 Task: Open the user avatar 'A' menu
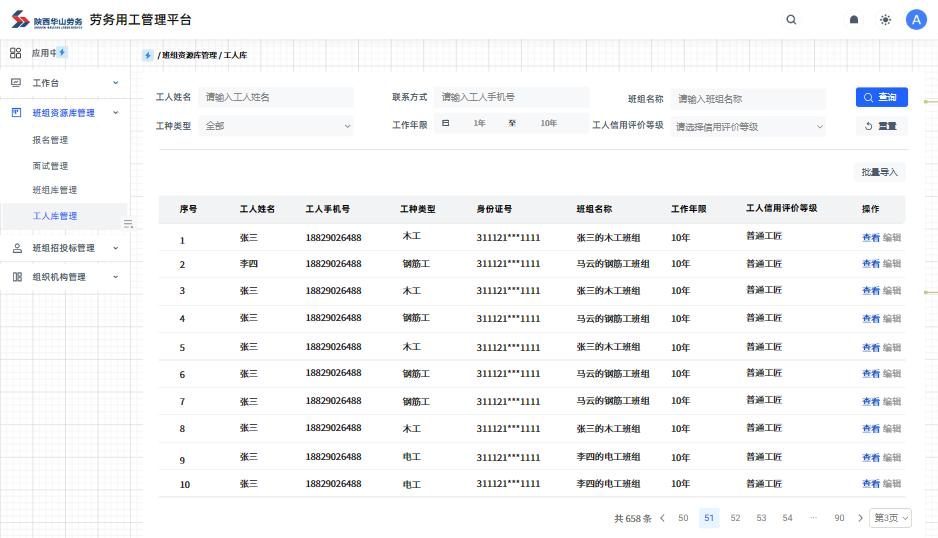pyautogui.click(x=916, y=19)
